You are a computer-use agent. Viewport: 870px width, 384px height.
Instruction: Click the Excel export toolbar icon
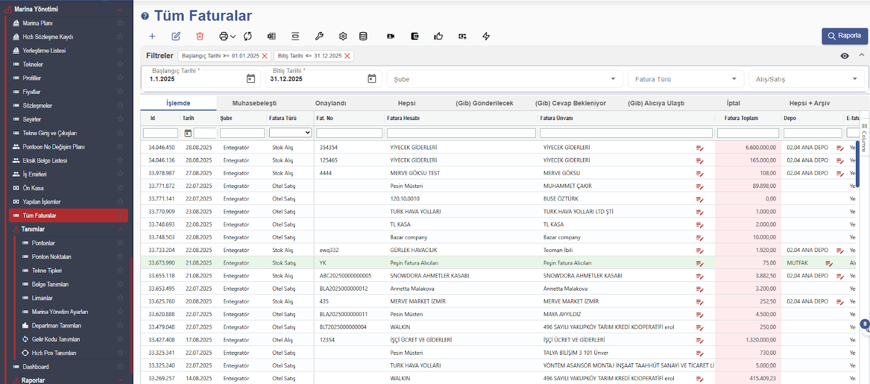(x=271, y=36)
